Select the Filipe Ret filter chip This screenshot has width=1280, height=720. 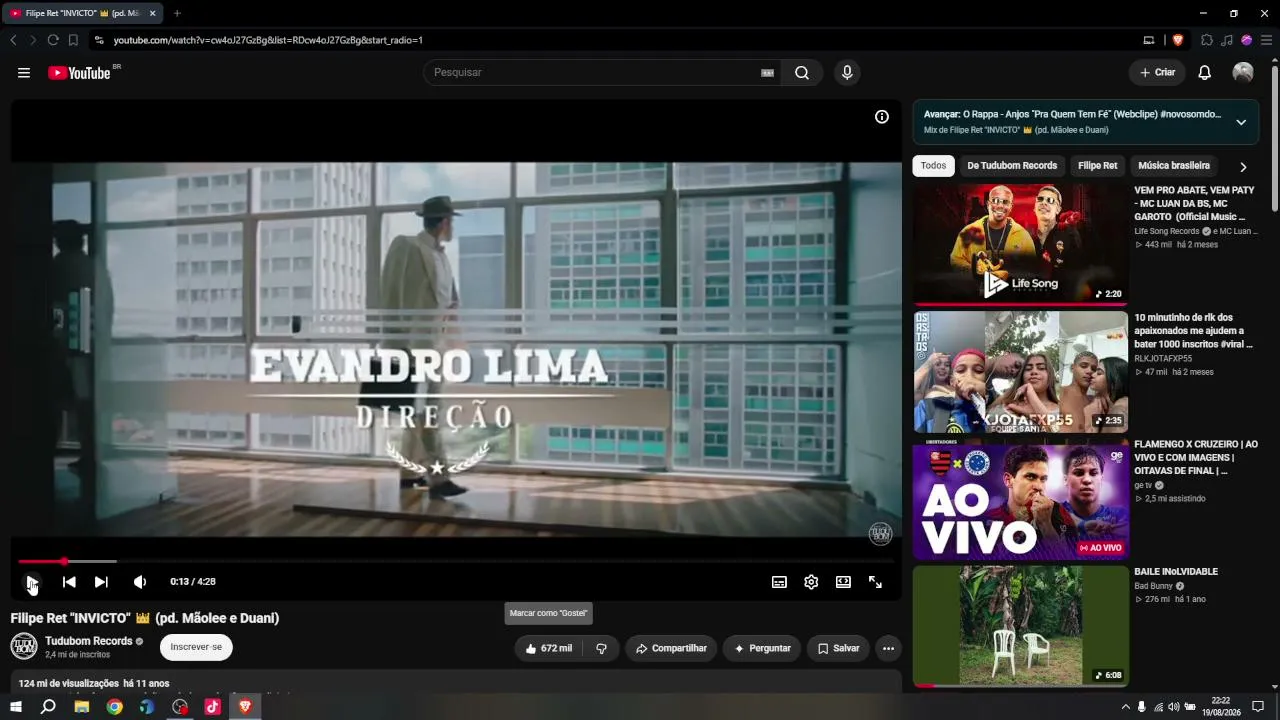(x=1097, y=166)
